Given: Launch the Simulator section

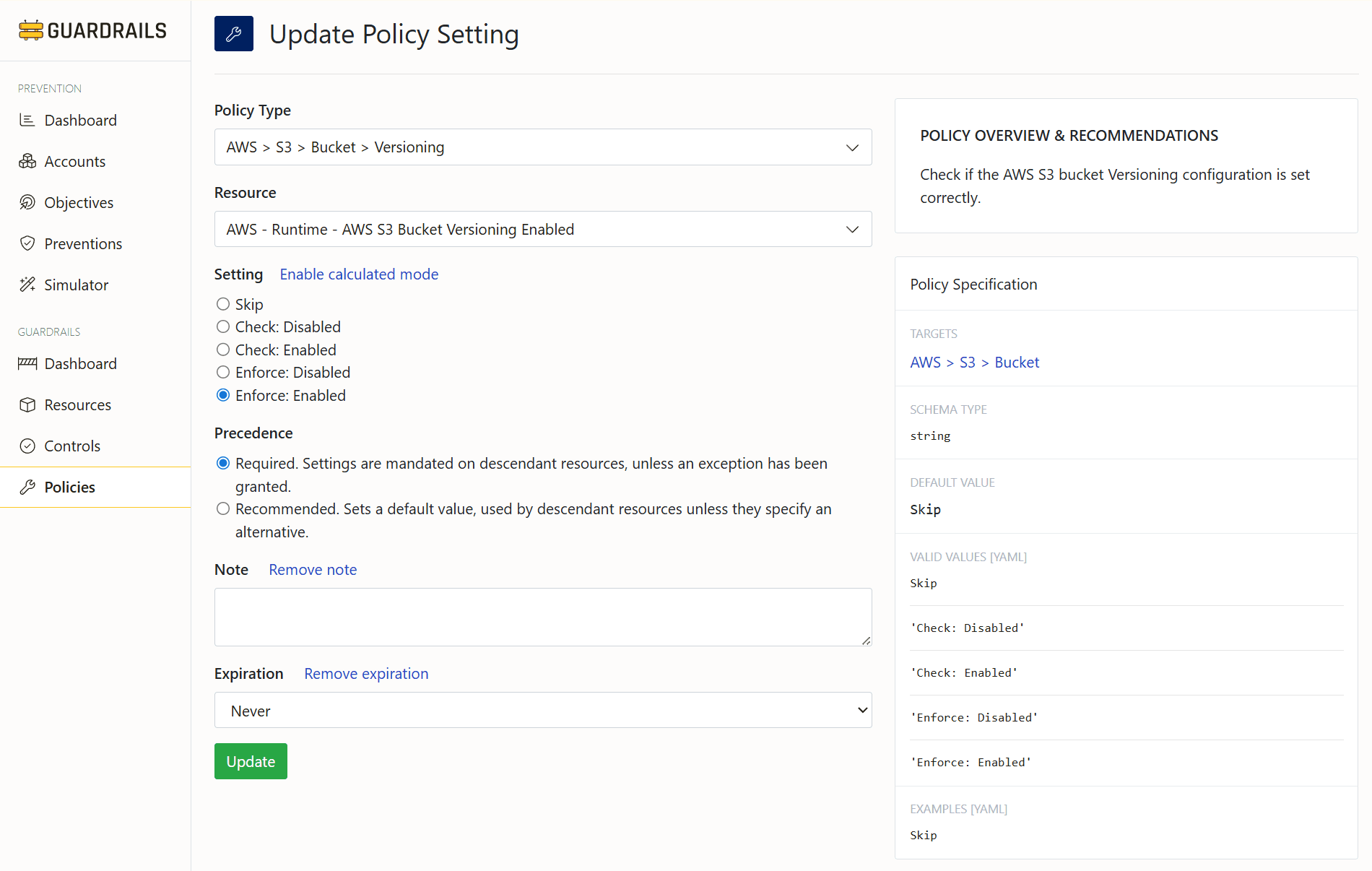Looking at the screenshot, I should 76,285.
